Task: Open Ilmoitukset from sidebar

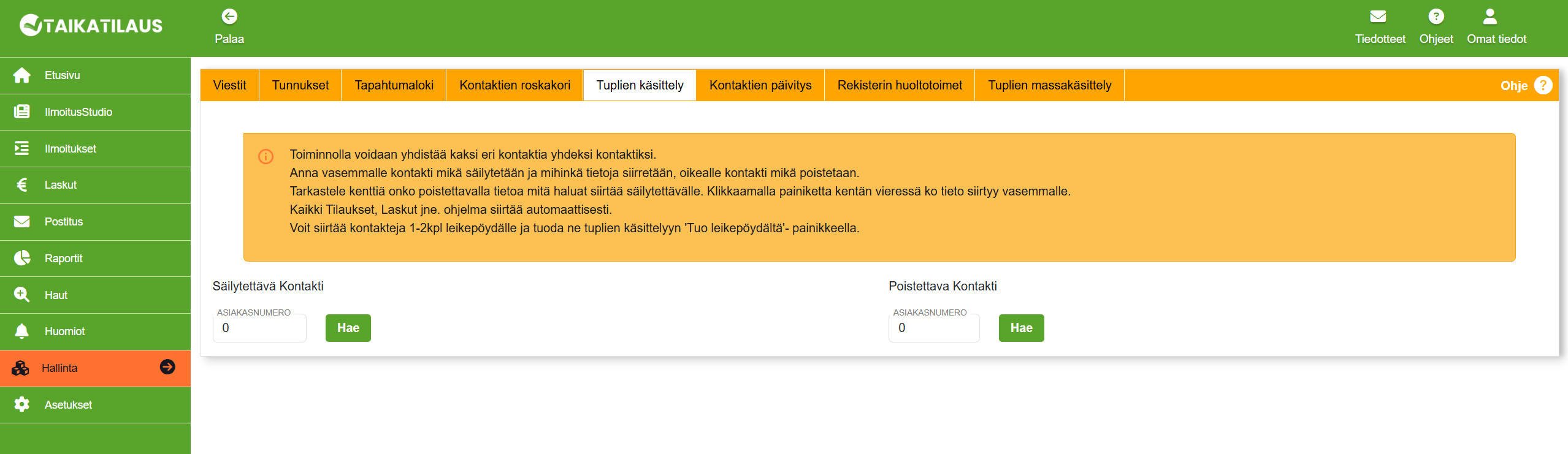Action: point(95,149)
